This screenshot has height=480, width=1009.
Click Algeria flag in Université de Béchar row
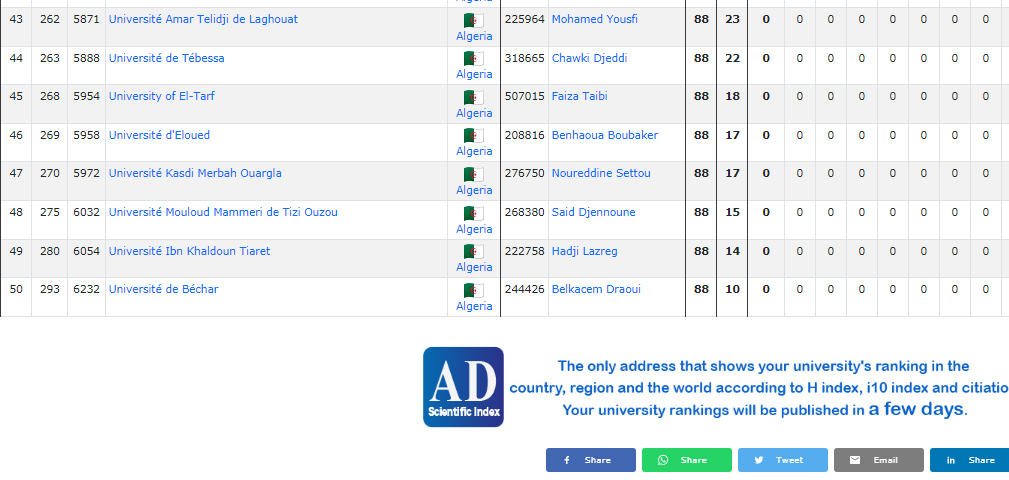coord(474,291)
